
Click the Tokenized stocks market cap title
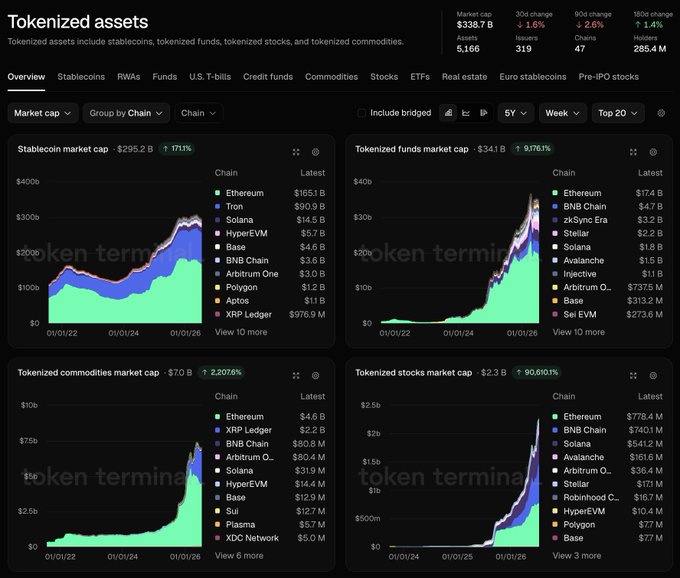(x=413, y=373)
